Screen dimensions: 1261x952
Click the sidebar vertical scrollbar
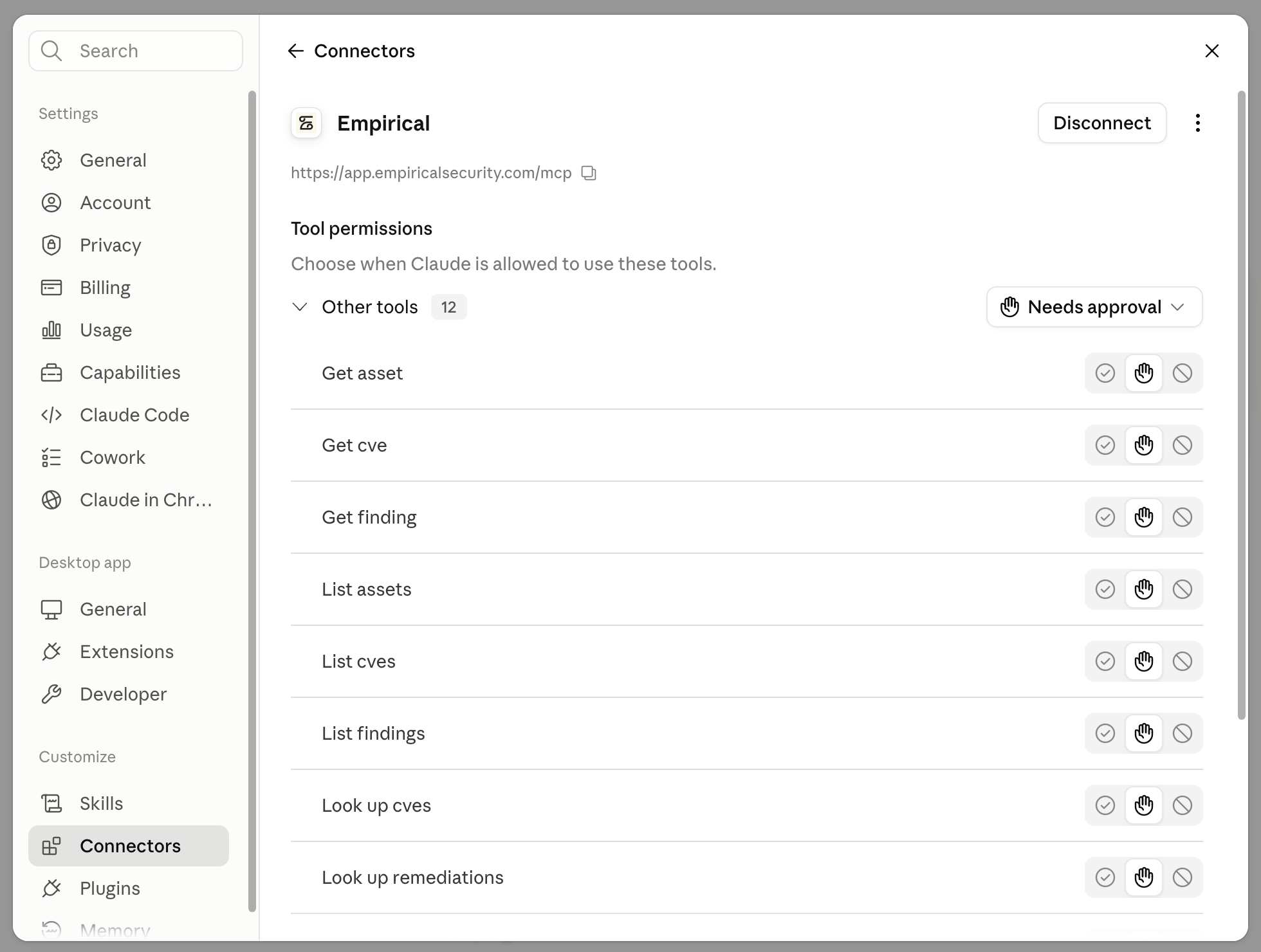click(x=252, y=502)
